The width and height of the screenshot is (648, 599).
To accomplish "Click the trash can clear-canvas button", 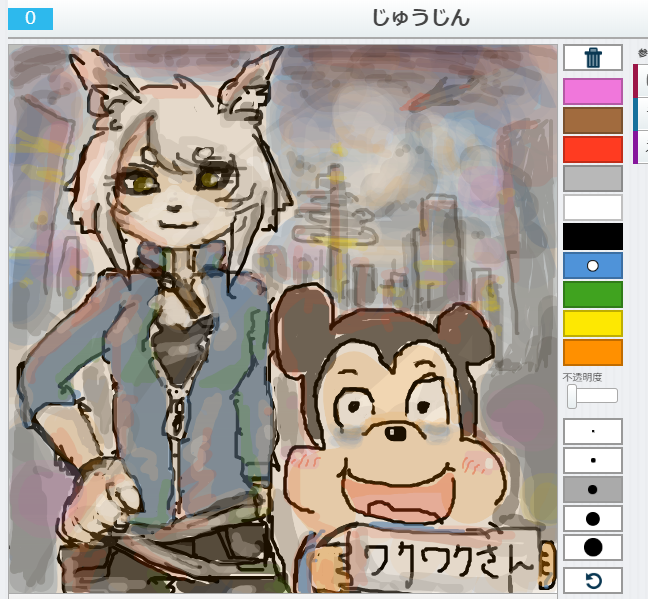I will pyautogui.click(x=593, y=57).
